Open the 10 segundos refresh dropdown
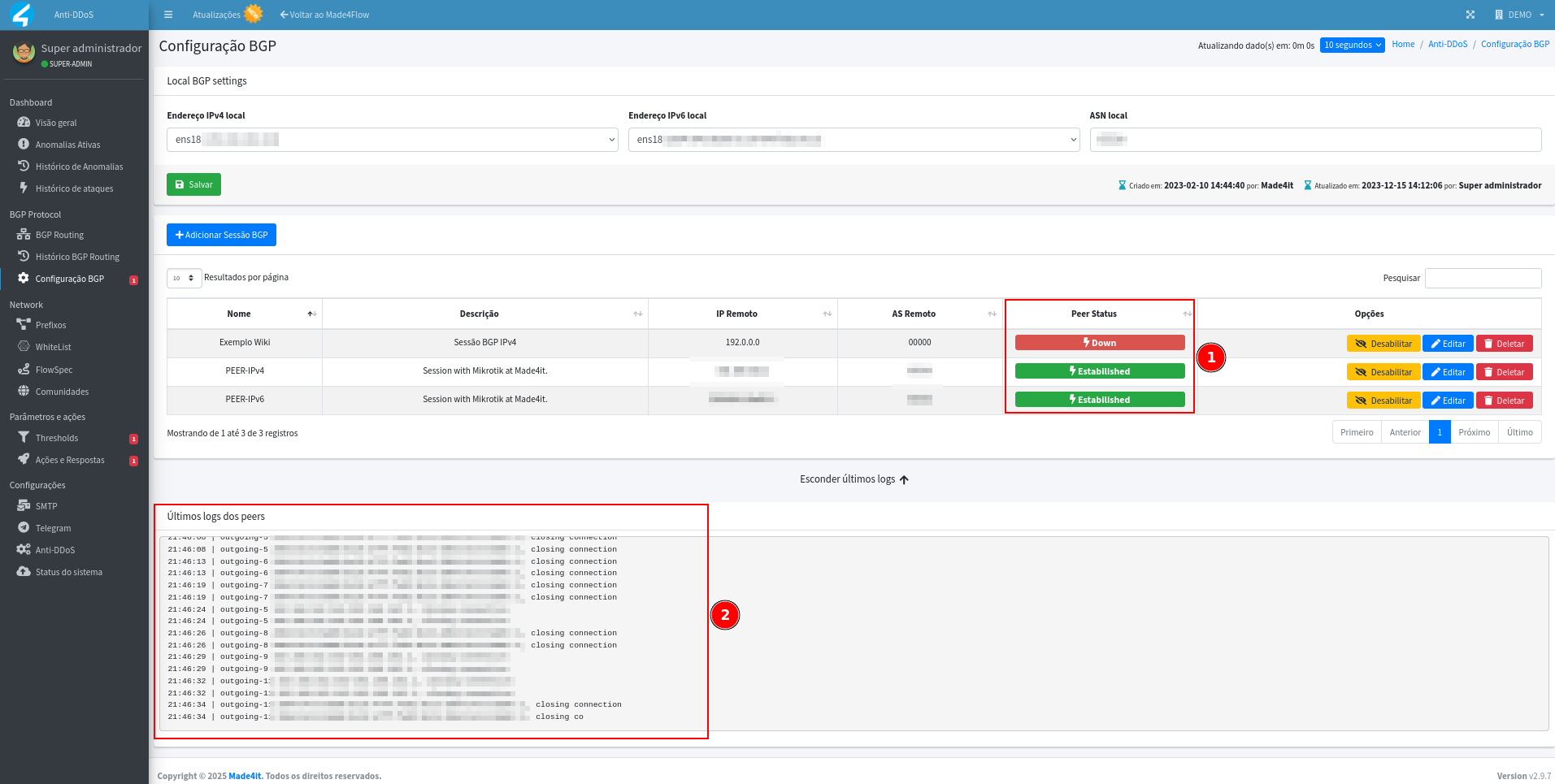The height and width of the screenshot is (784, 1555). pos(1352,45)
